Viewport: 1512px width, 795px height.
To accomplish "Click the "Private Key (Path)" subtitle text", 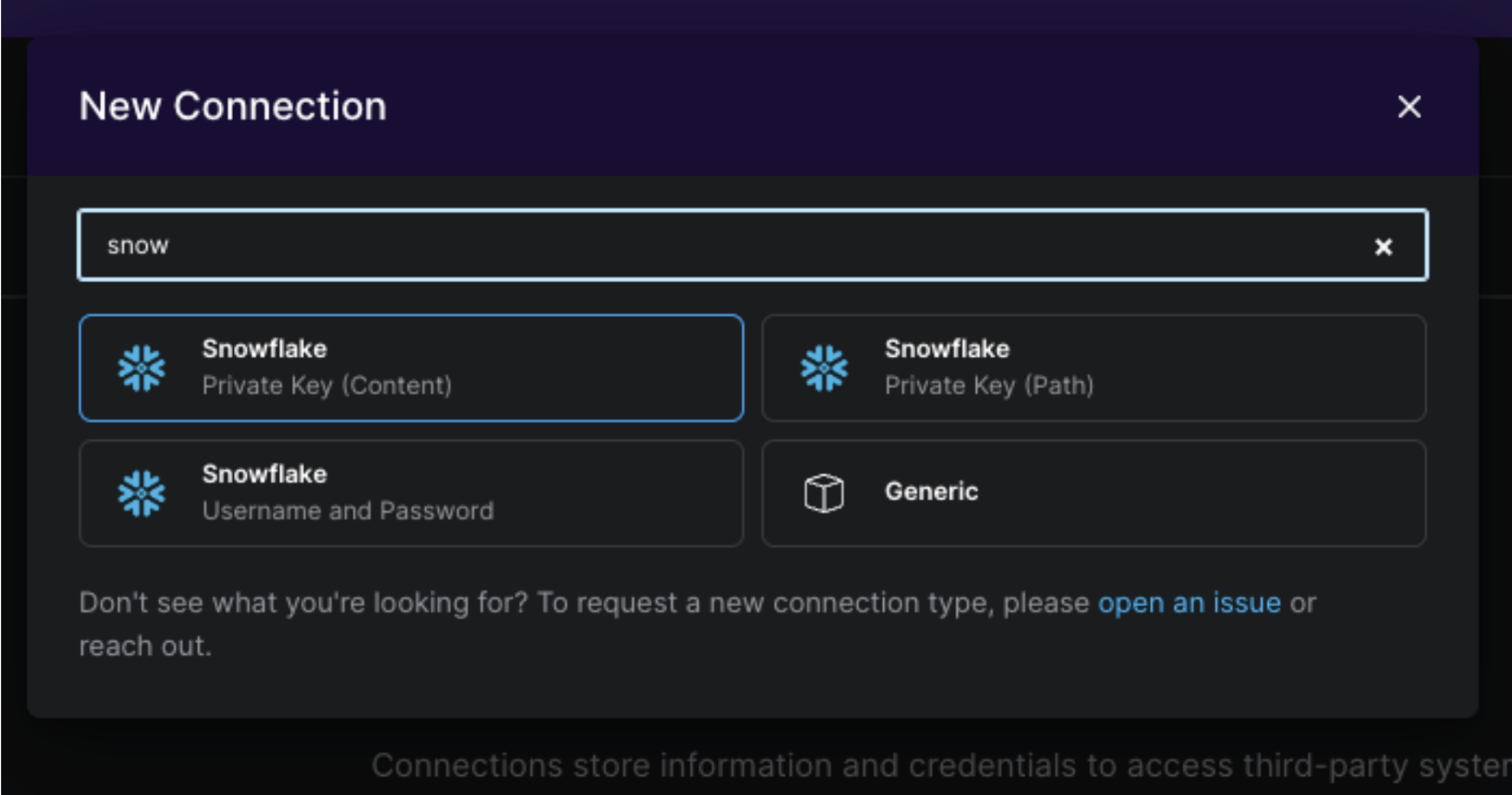I will [x=989, y=385].
